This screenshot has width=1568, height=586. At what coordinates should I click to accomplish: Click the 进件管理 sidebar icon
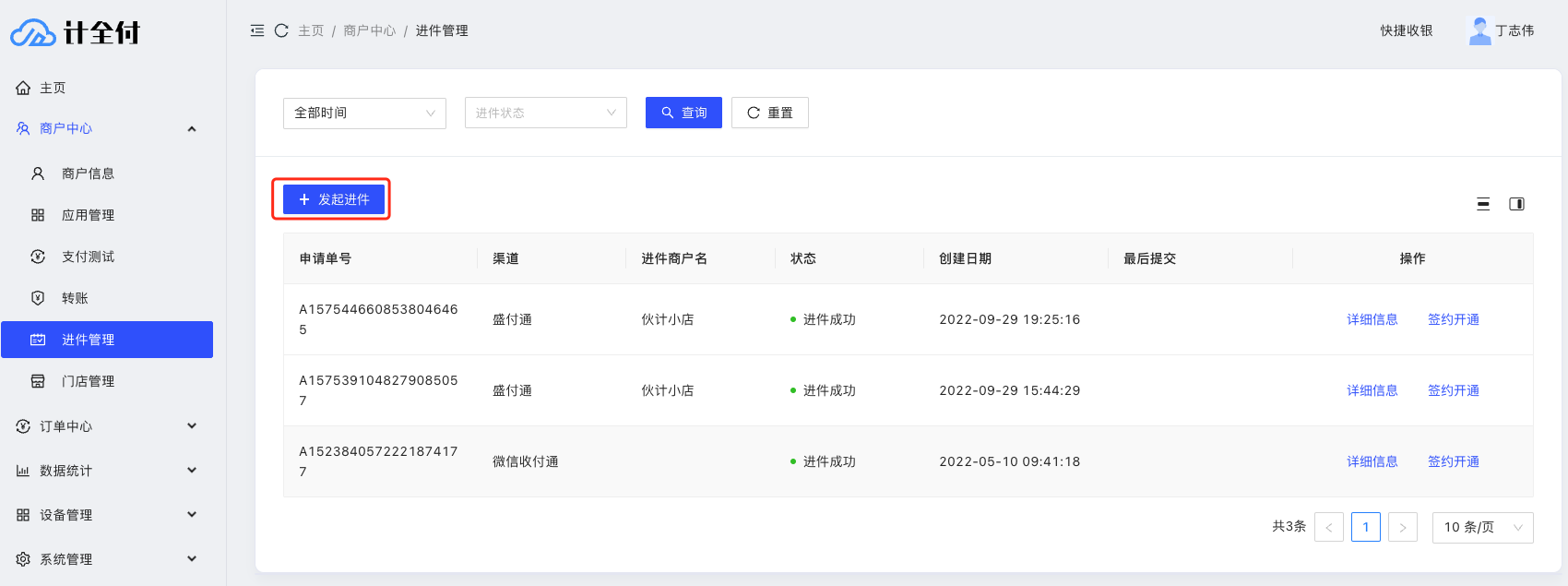38,340
